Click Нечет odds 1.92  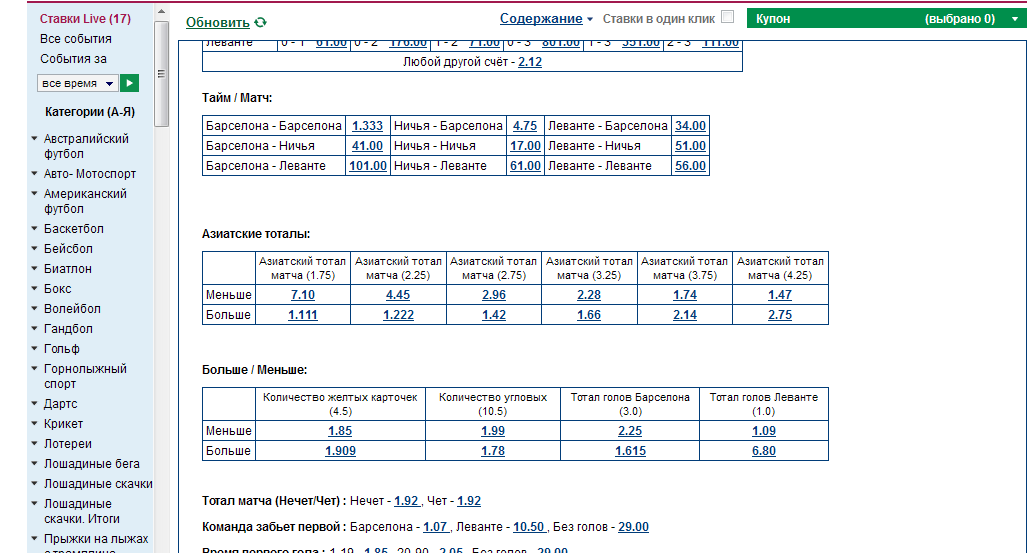pyautogui.click(x=406, y=501)
